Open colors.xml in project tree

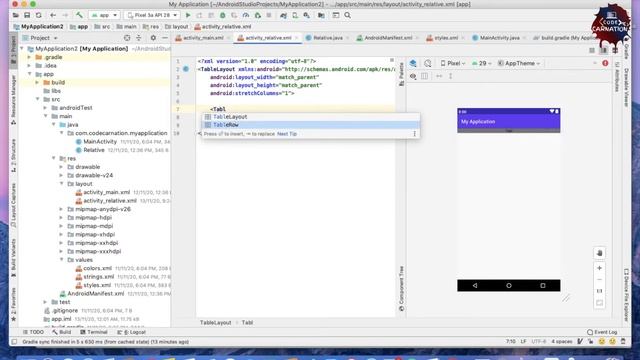click(x=97, y=268)
